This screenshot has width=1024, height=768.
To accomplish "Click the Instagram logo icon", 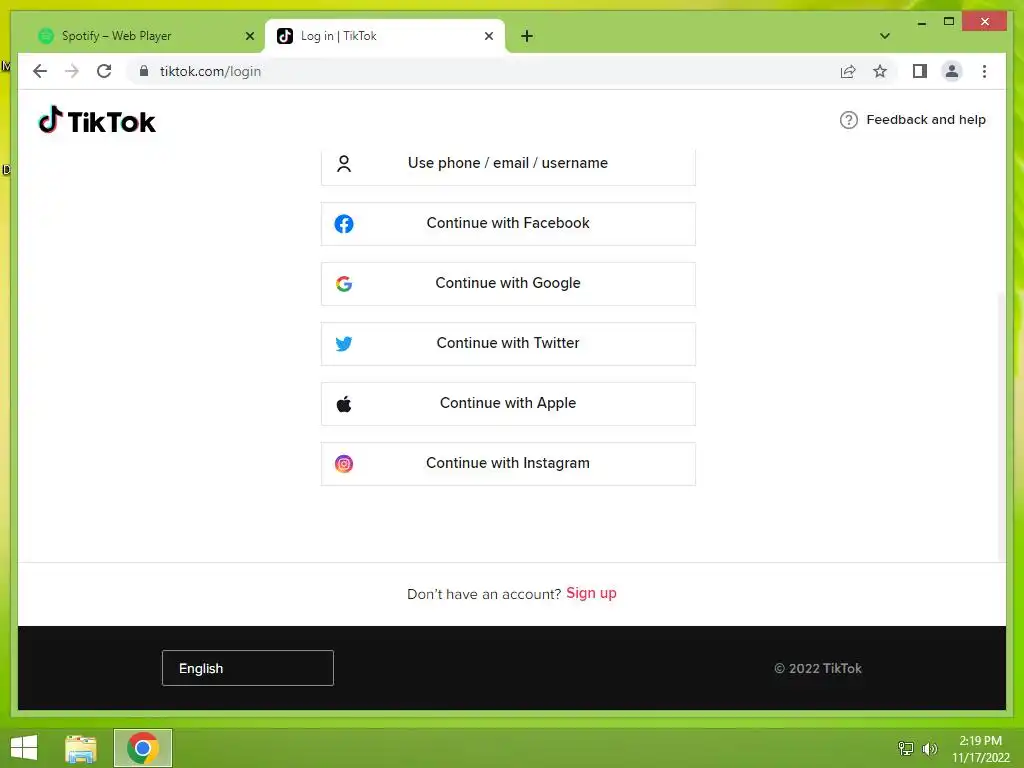I will [344, 464].
